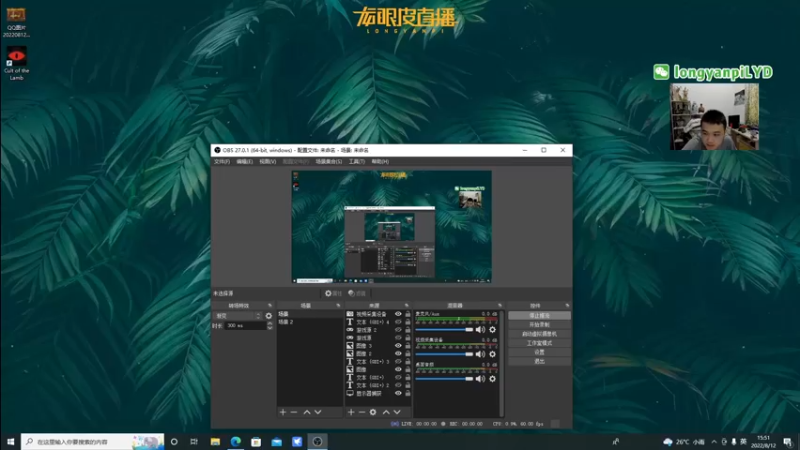Adjust the 麦克风/Aux volume slider

point(444,330)
